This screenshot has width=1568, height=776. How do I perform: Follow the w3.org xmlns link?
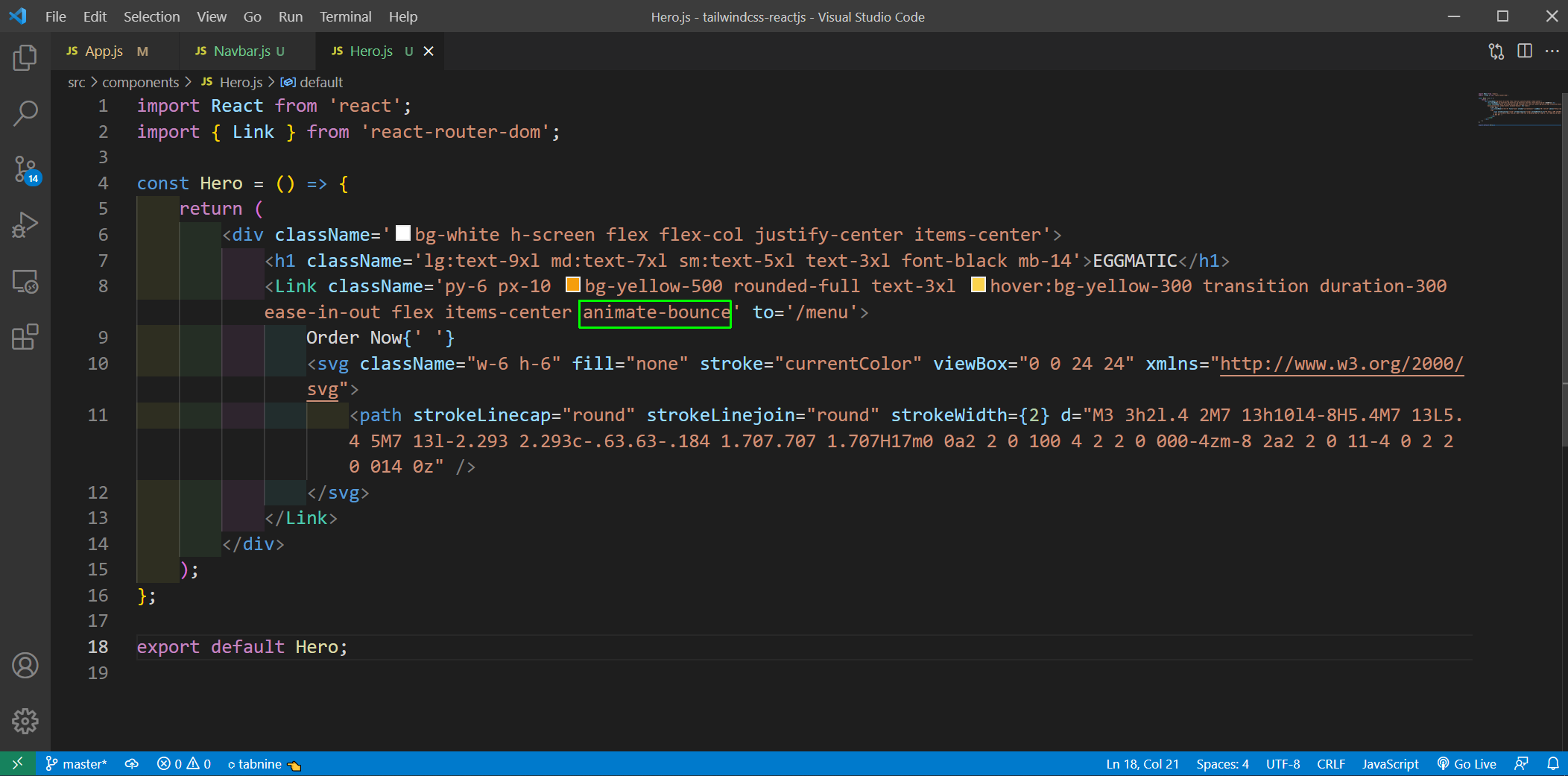(1341, 364)
